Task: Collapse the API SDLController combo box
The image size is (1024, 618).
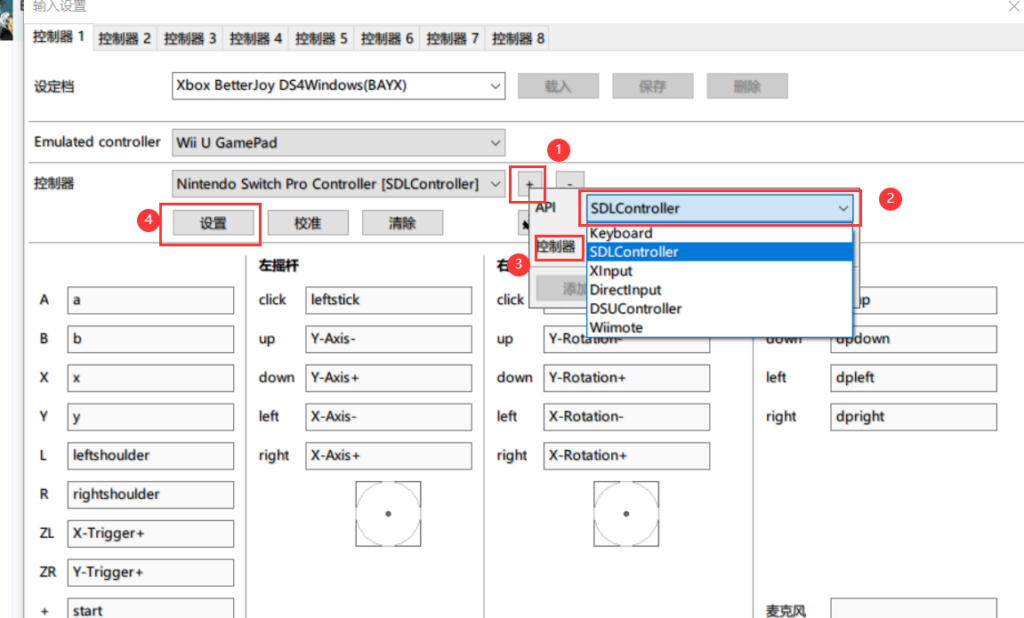Action: [843, 208]
